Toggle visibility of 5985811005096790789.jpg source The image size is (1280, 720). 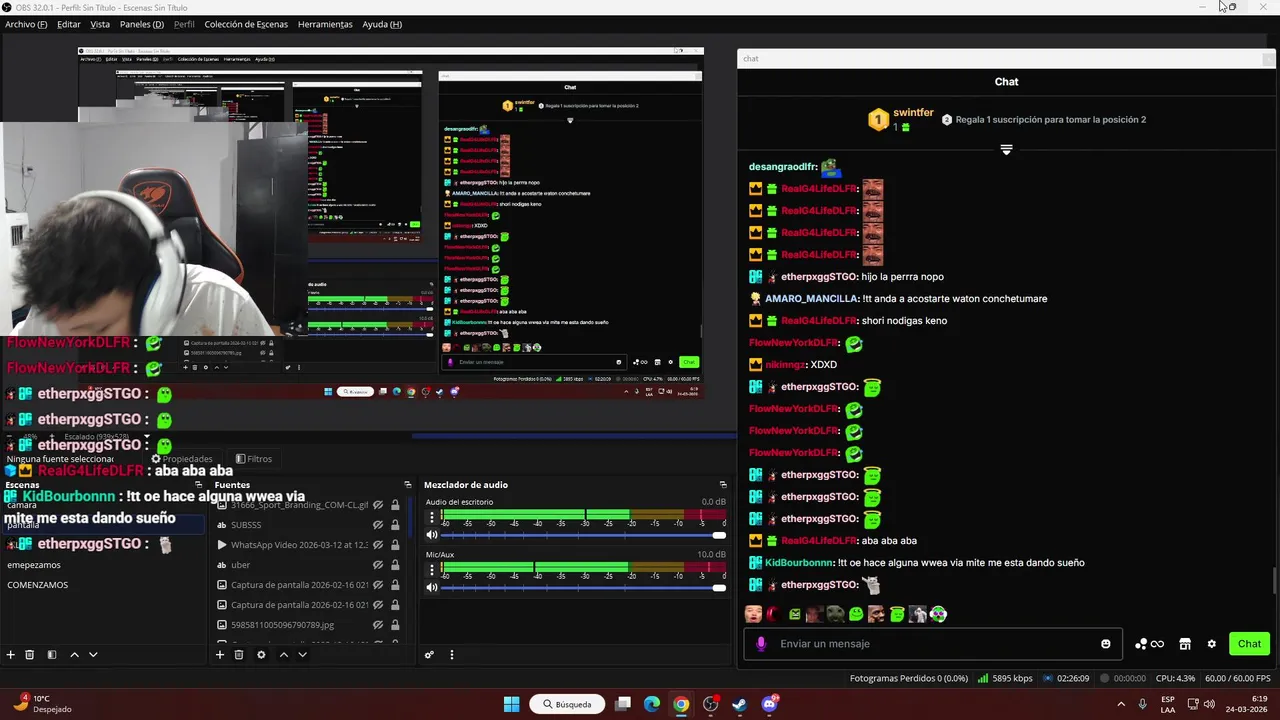pos(378,625)
